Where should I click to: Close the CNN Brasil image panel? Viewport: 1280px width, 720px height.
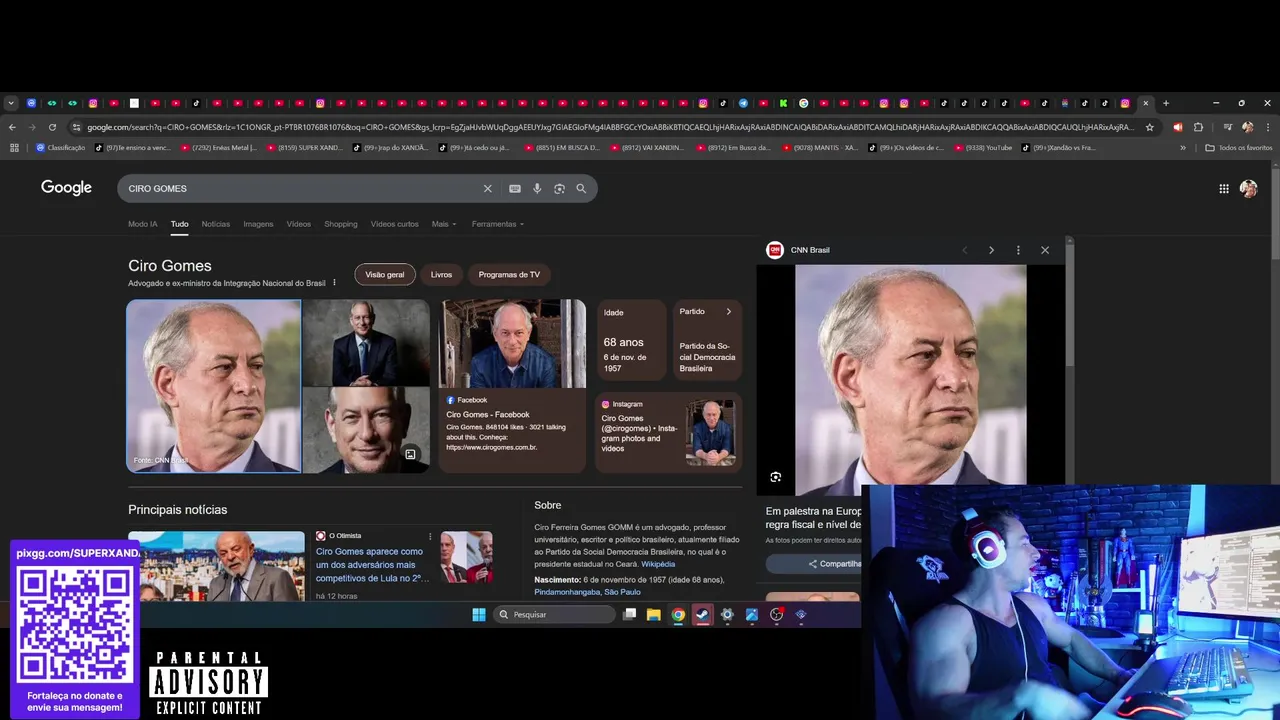pyautogui.click(x=1045, y=250)
